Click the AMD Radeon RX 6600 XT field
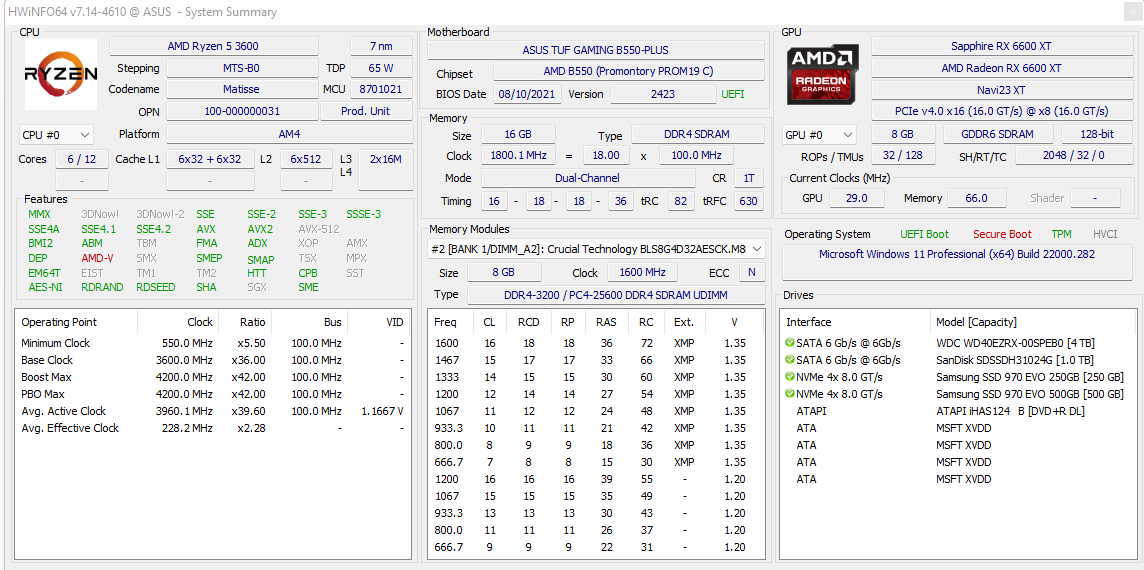Viewport: 1144px width, 570px height. coord(1000,68)
